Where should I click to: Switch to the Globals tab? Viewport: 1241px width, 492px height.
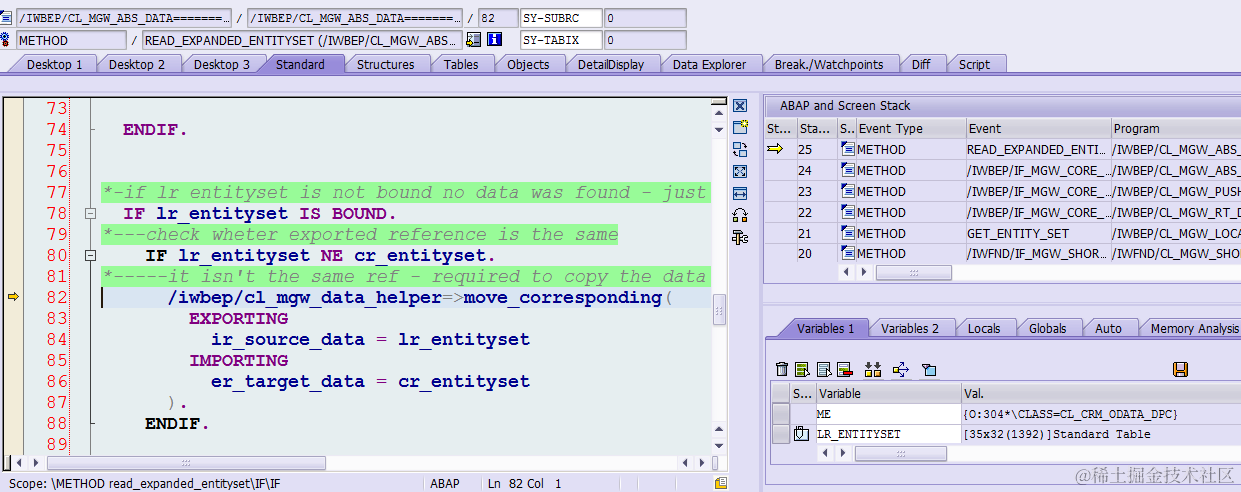[1048, 328]
